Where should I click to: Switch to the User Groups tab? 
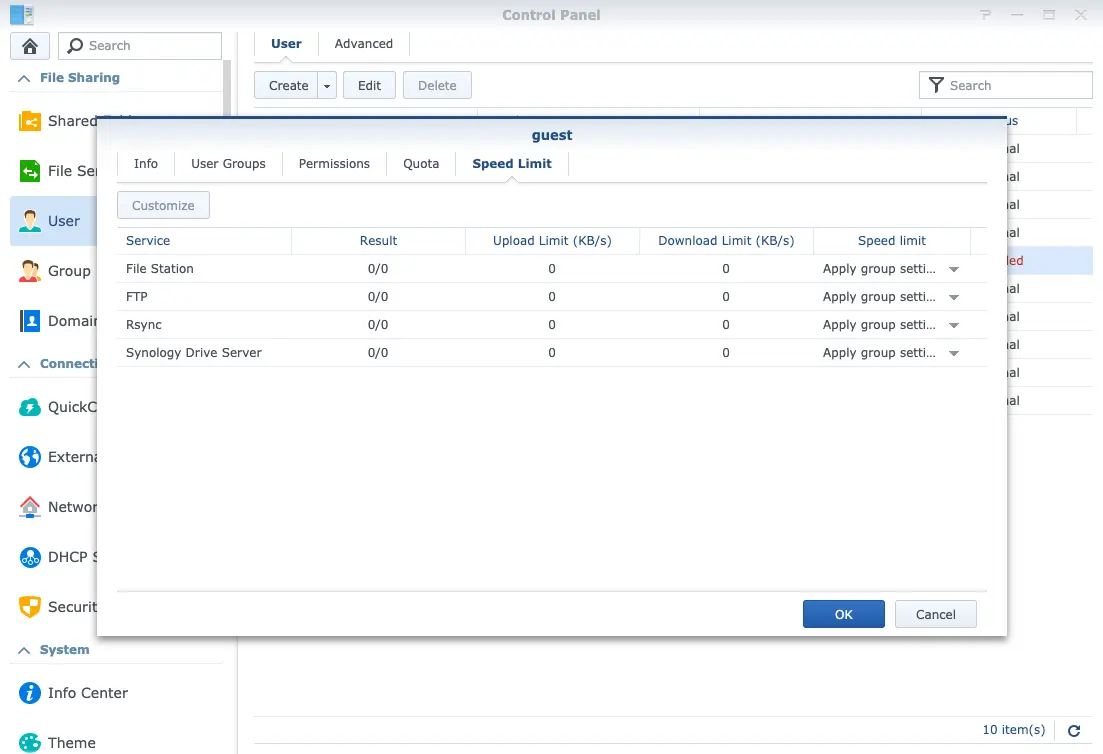229,164
